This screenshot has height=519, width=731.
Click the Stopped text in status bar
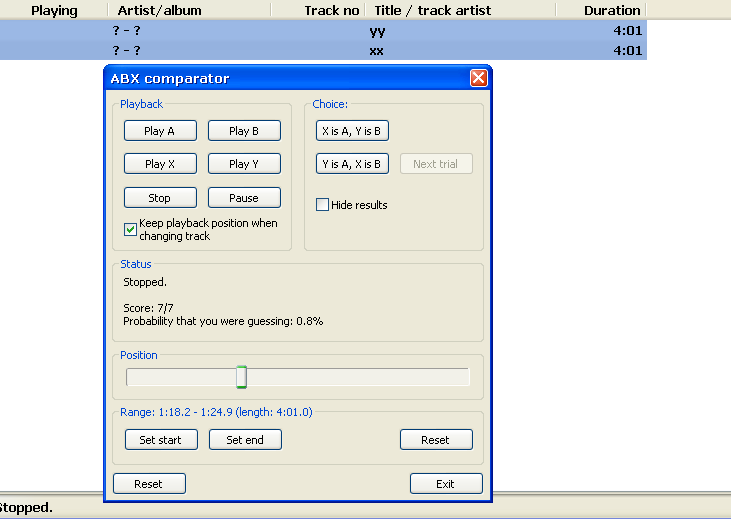tap(25, 507)
